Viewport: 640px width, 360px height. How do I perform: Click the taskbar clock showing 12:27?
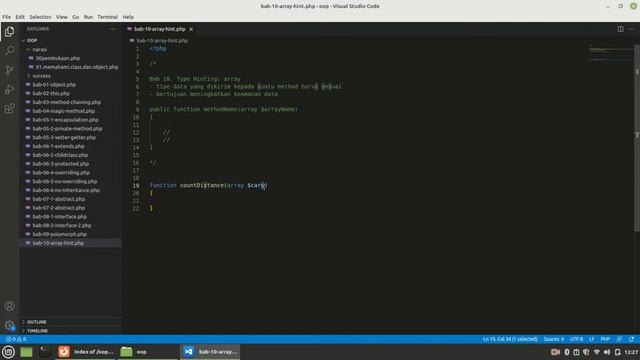click(x=631, y=352)
